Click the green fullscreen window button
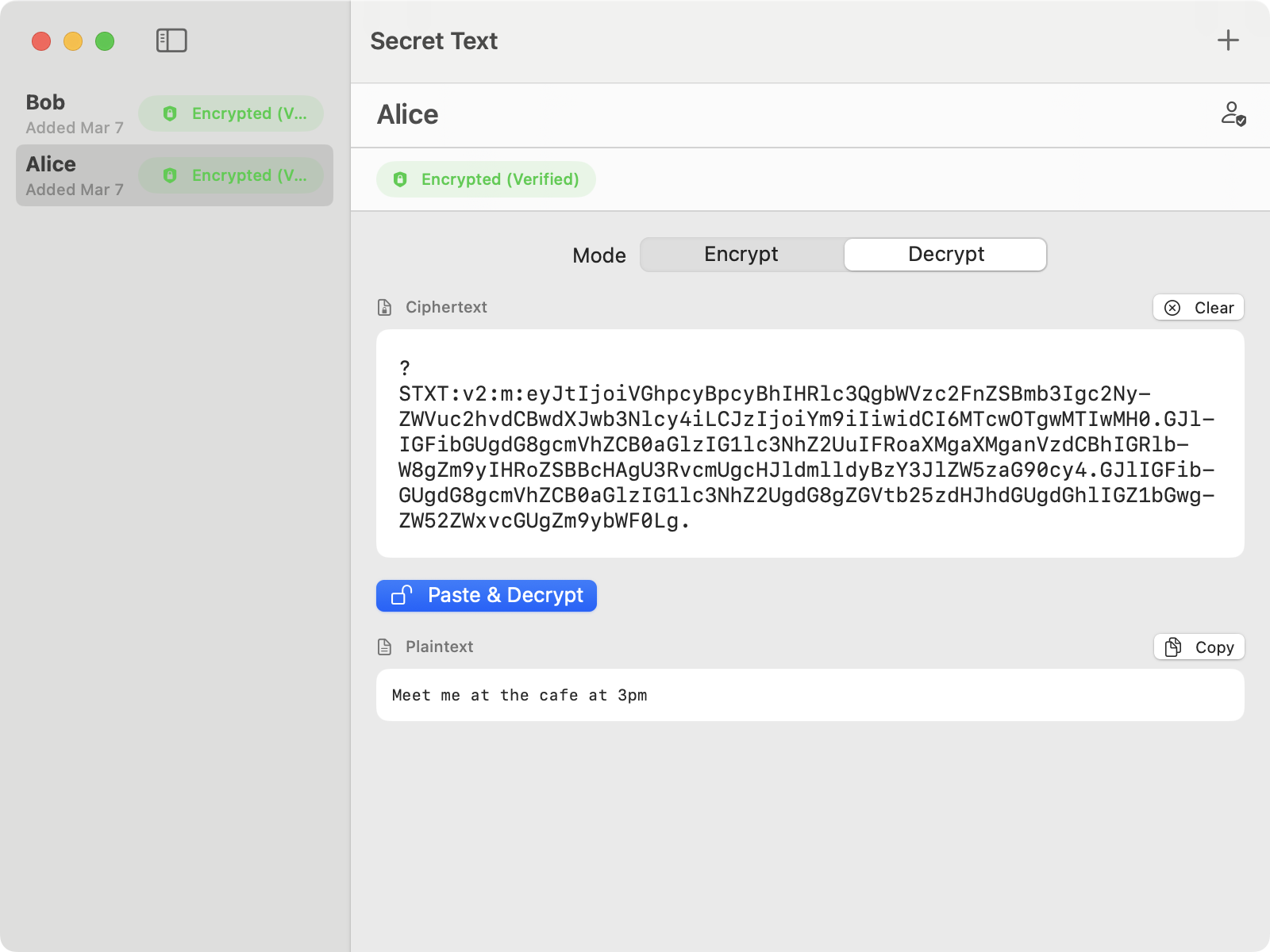Screen dimensions: 1270x952 105,41
